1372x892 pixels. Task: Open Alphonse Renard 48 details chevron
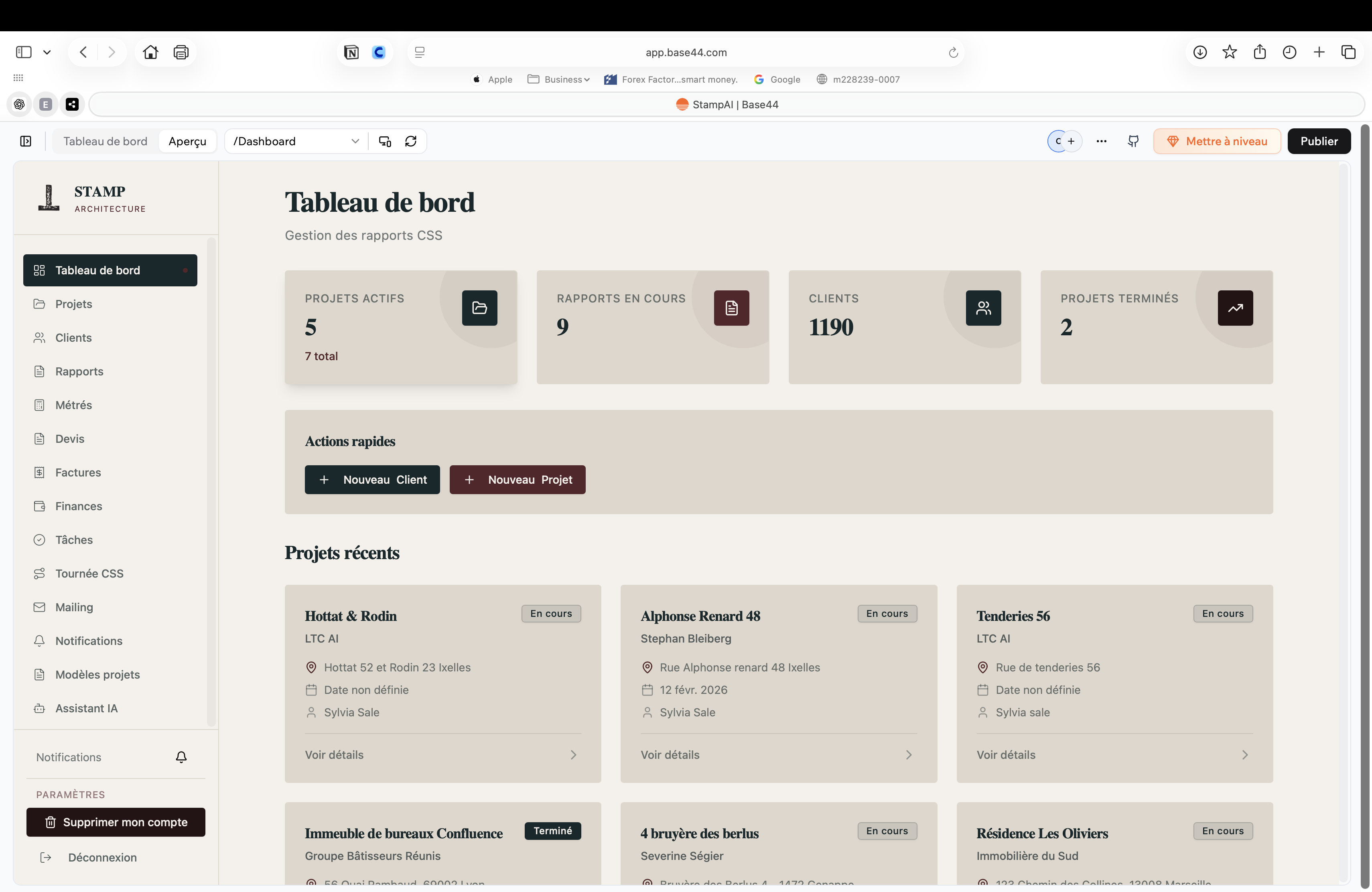(x=909, y=755)
